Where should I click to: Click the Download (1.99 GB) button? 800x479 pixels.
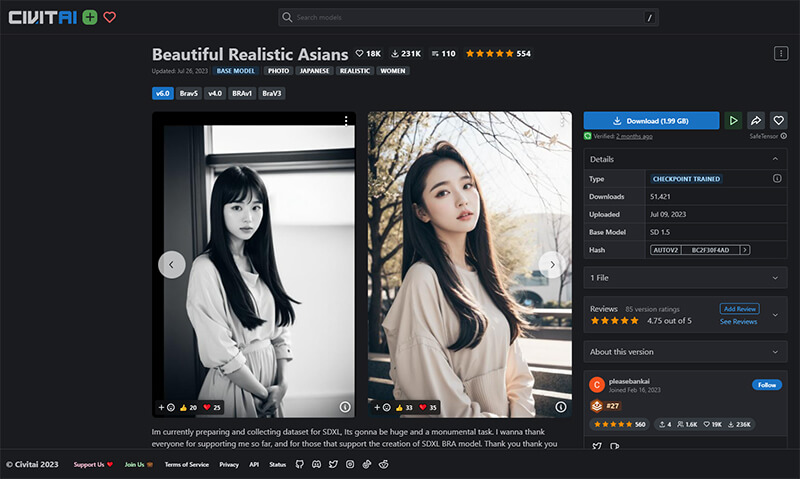(x=651, y=120)
